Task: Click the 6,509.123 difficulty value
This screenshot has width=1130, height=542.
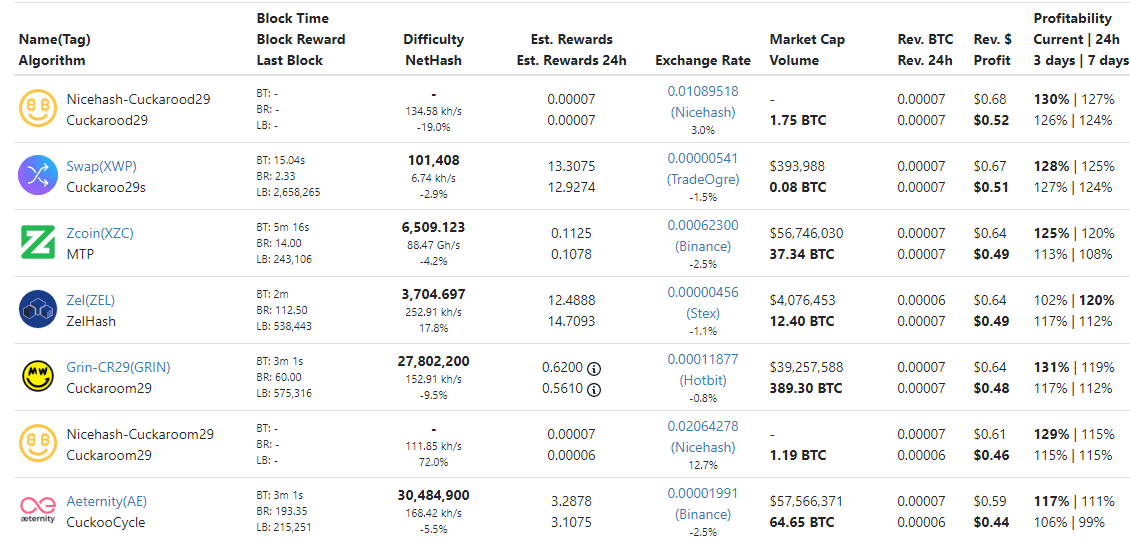Action: point(433,227)
